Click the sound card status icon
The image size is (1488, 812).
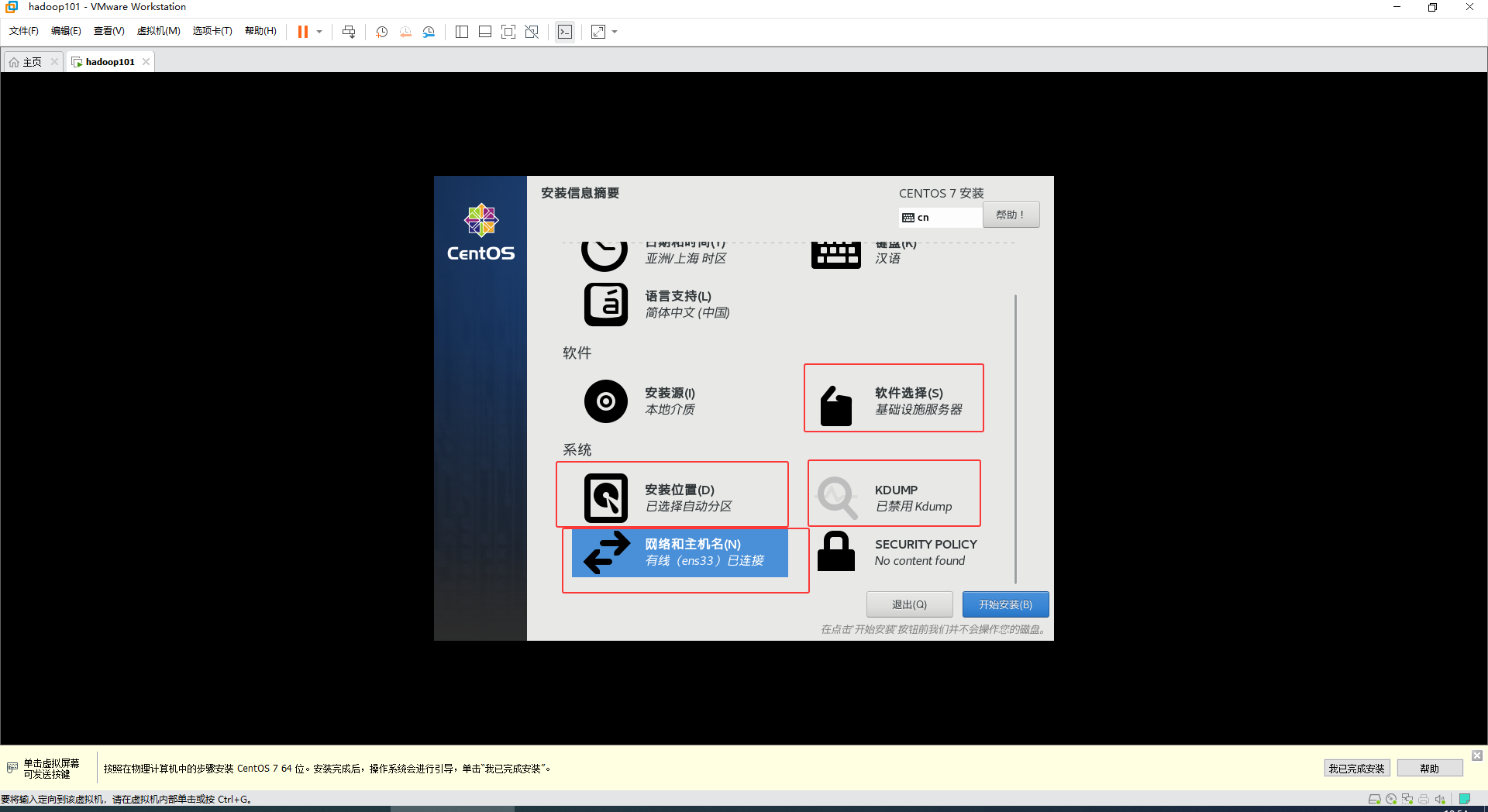tap(1440, 800)
